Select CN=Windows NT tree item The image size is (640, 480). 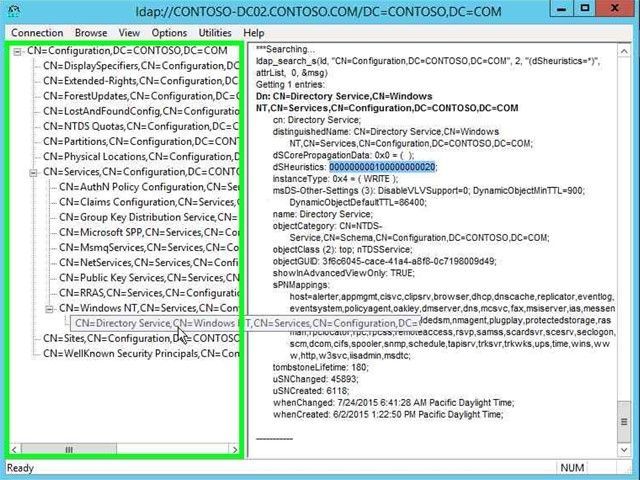[149, 308]
